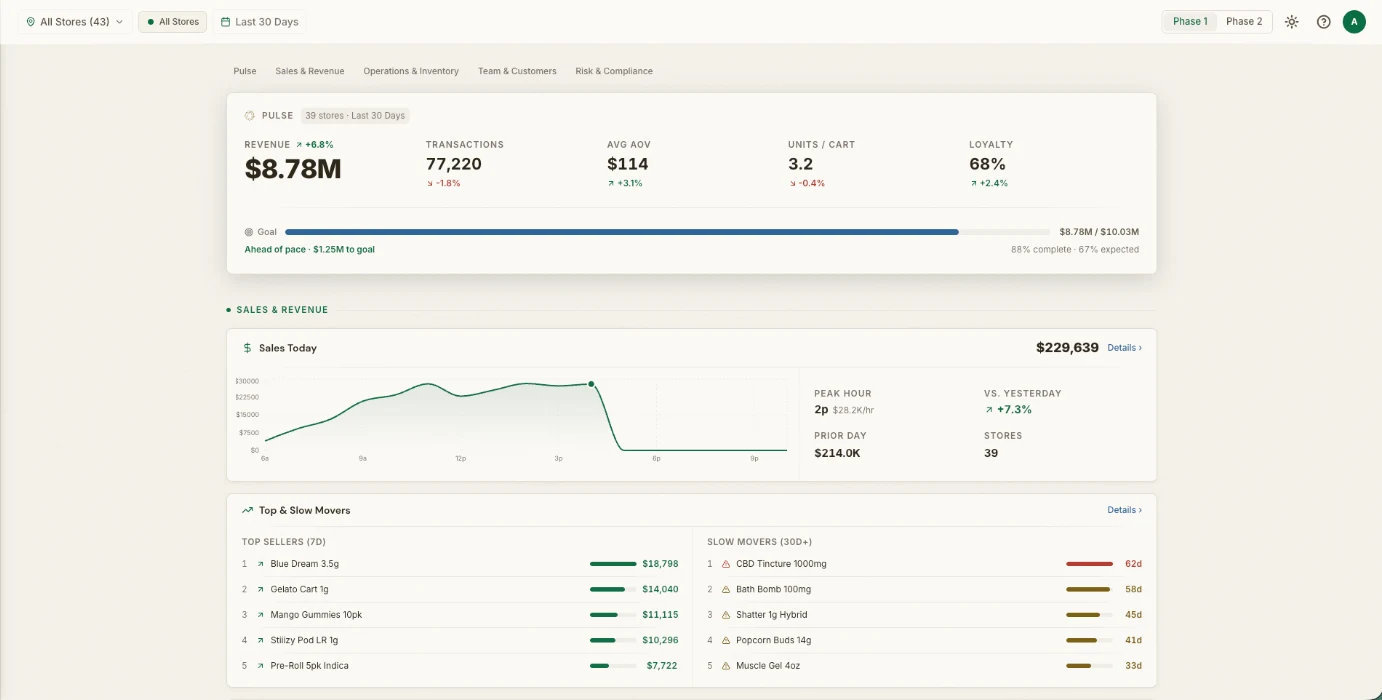1382x700 pixels.
Task: Select the Pre-Roll 5pk Indica row name
Action: [x=309, y=666]
